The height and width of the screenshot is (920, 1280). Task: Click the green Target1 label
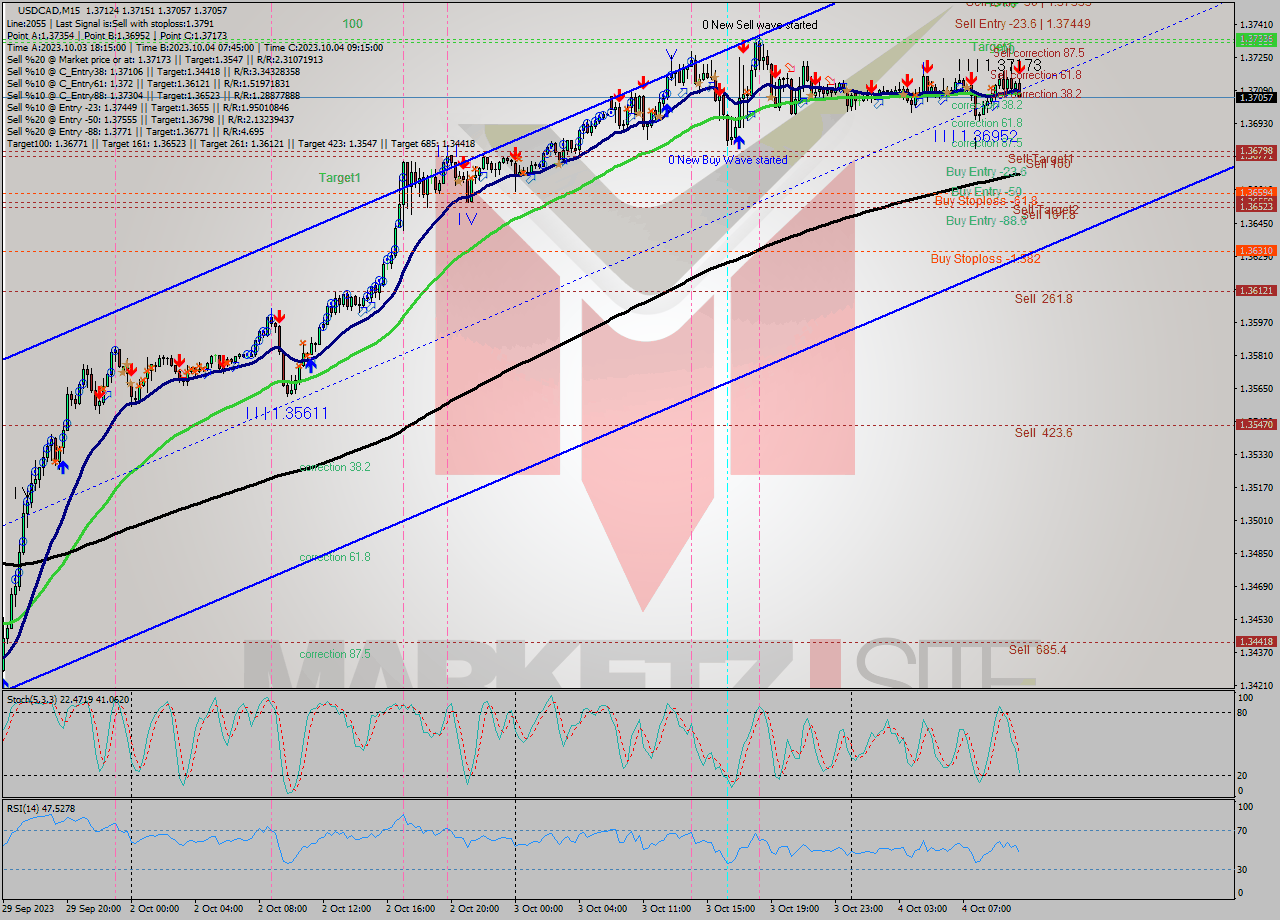click(x=340, y=177)
